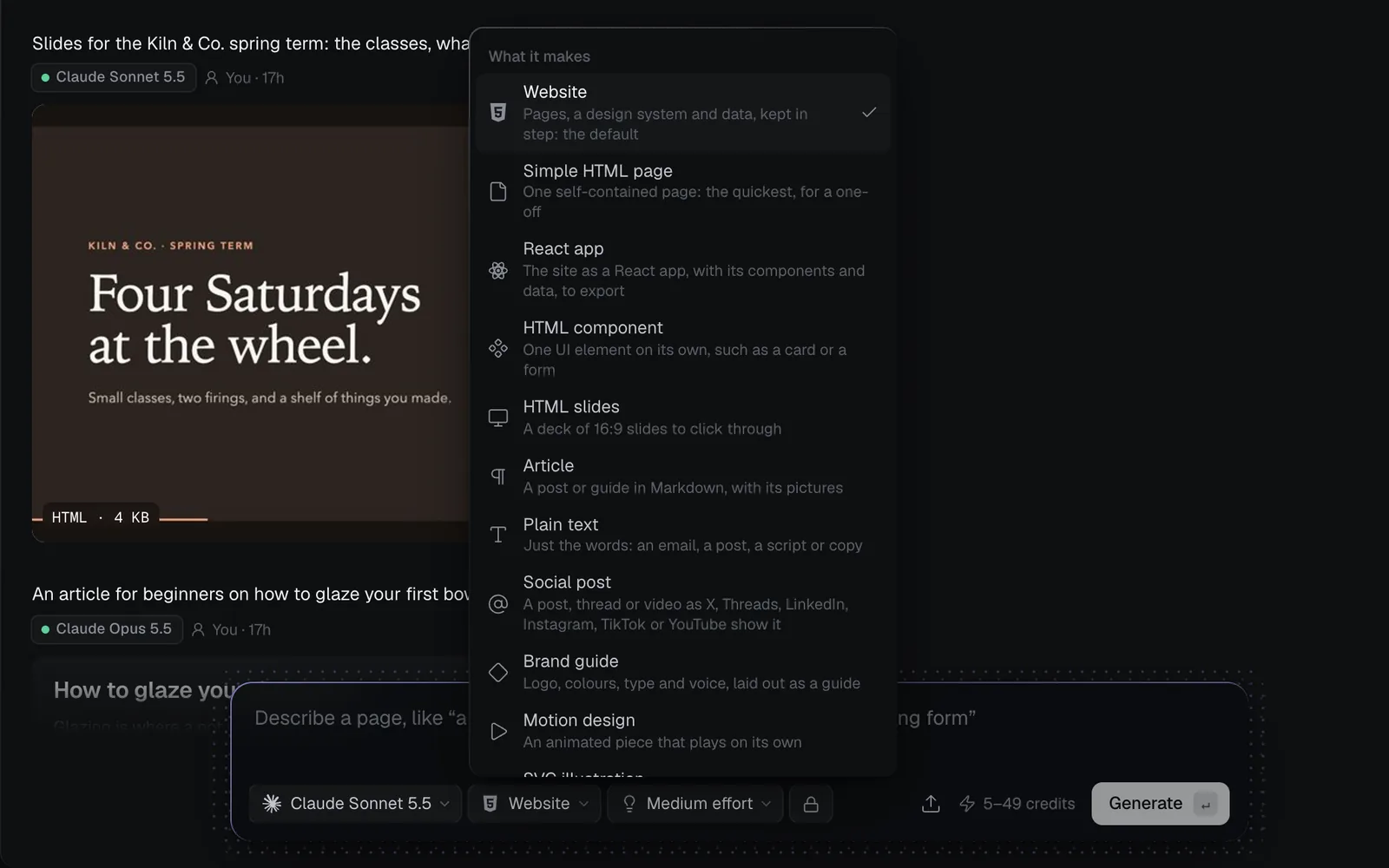The image size is (1389, 868).
Task: Click the HTML component diamond-grid icon
Action: tap(498, 349)
